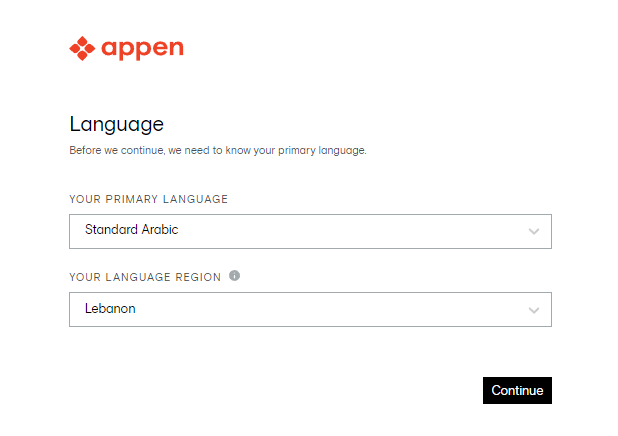Image resolution: width=618 pixels, height=436 pixels.
Task: Expand the chevron arrow in Lebanon field
Action: pos(534,310)
